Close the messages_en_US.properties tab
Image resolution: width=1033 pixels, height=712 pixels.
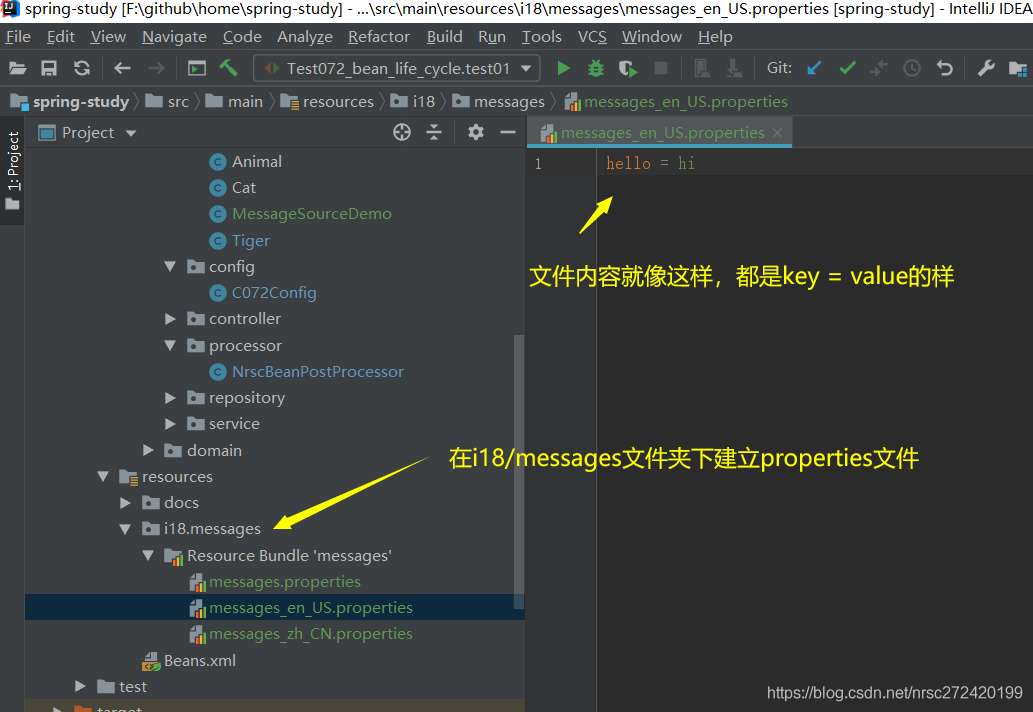pos(777,133)
